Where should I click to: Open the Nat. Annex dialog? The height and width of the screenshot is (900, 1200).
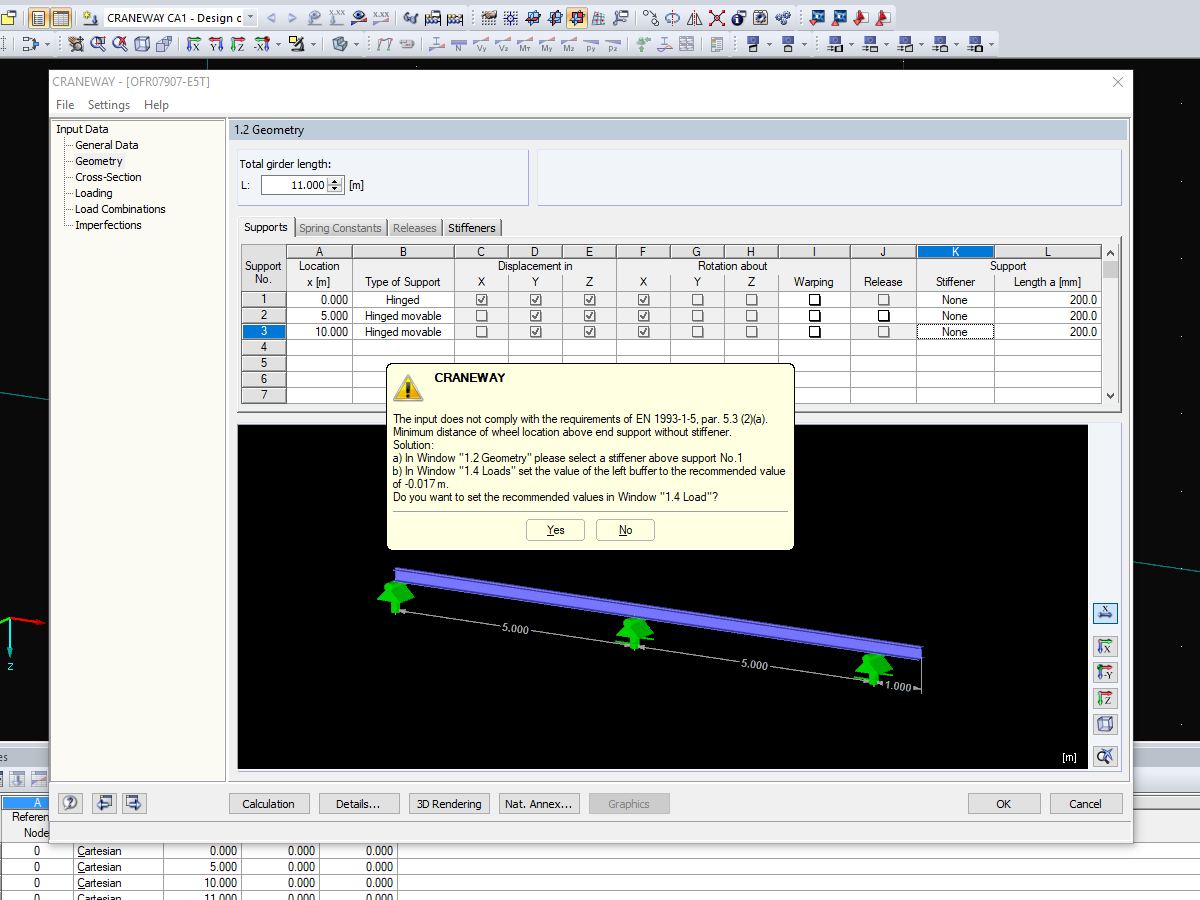(539, 803)
